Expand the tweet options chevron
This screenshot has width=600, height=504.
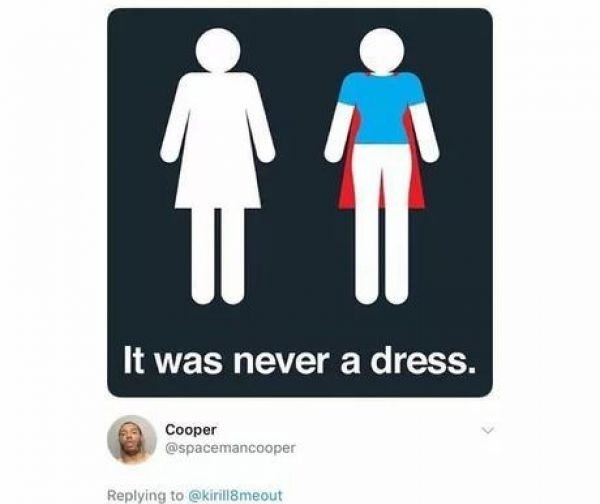click(488, 430)
